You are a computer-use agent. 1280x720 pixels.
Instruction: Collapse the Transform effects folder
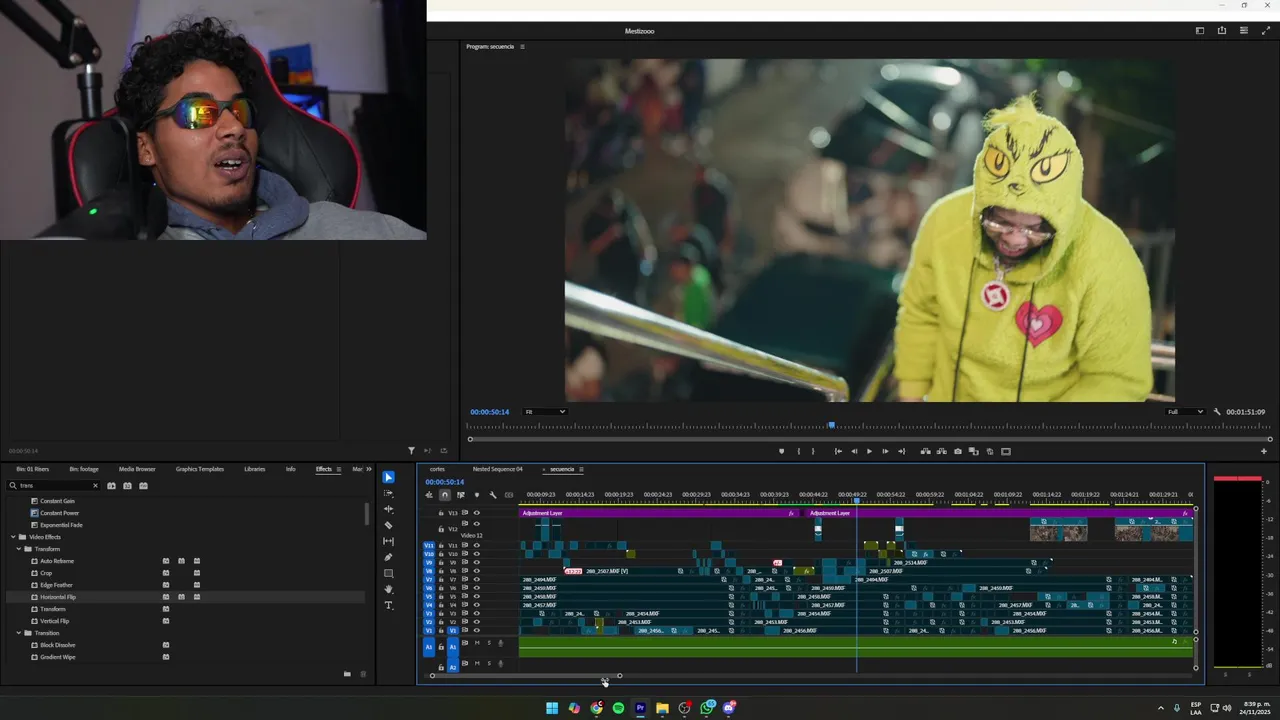tap(18, 549)
